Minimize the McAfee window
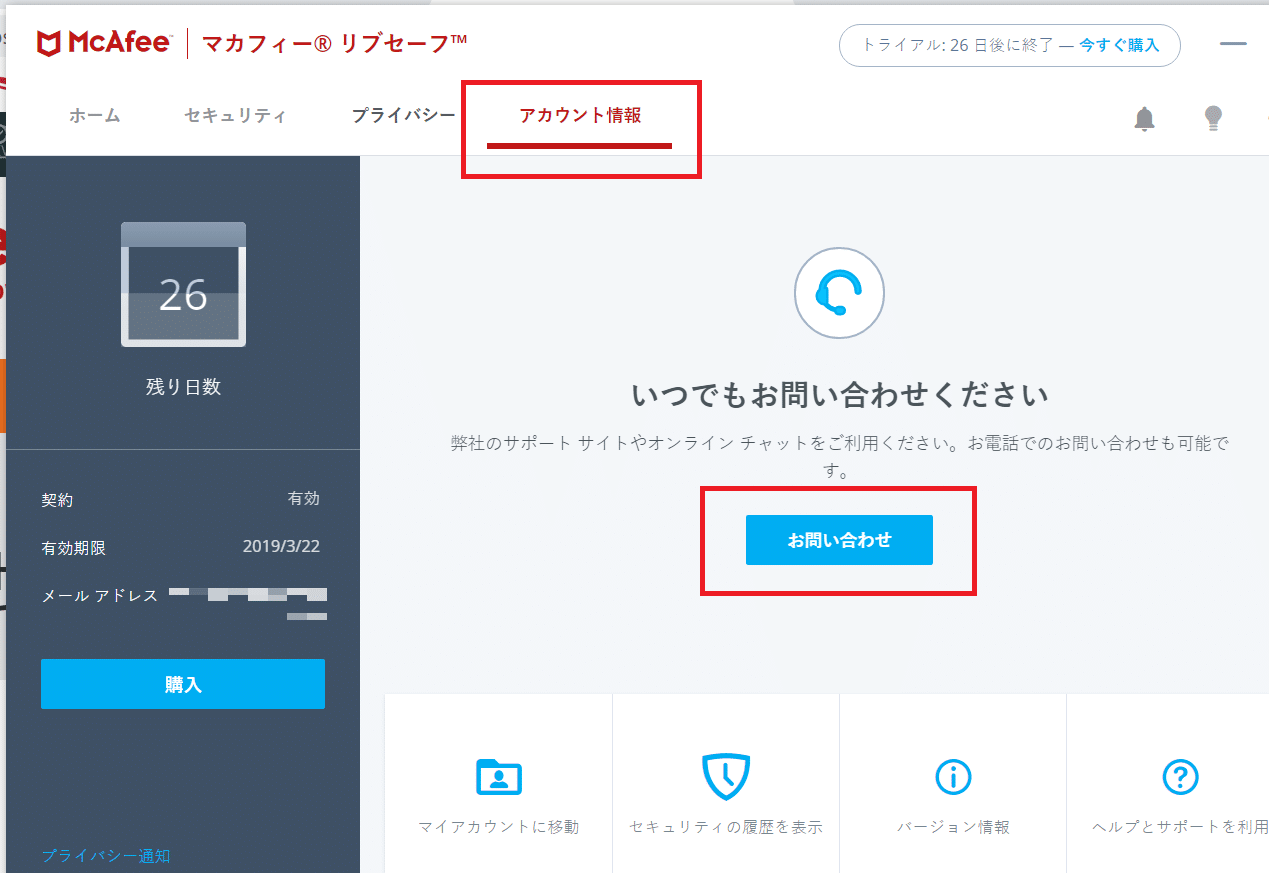 [x=1233, y=45]
